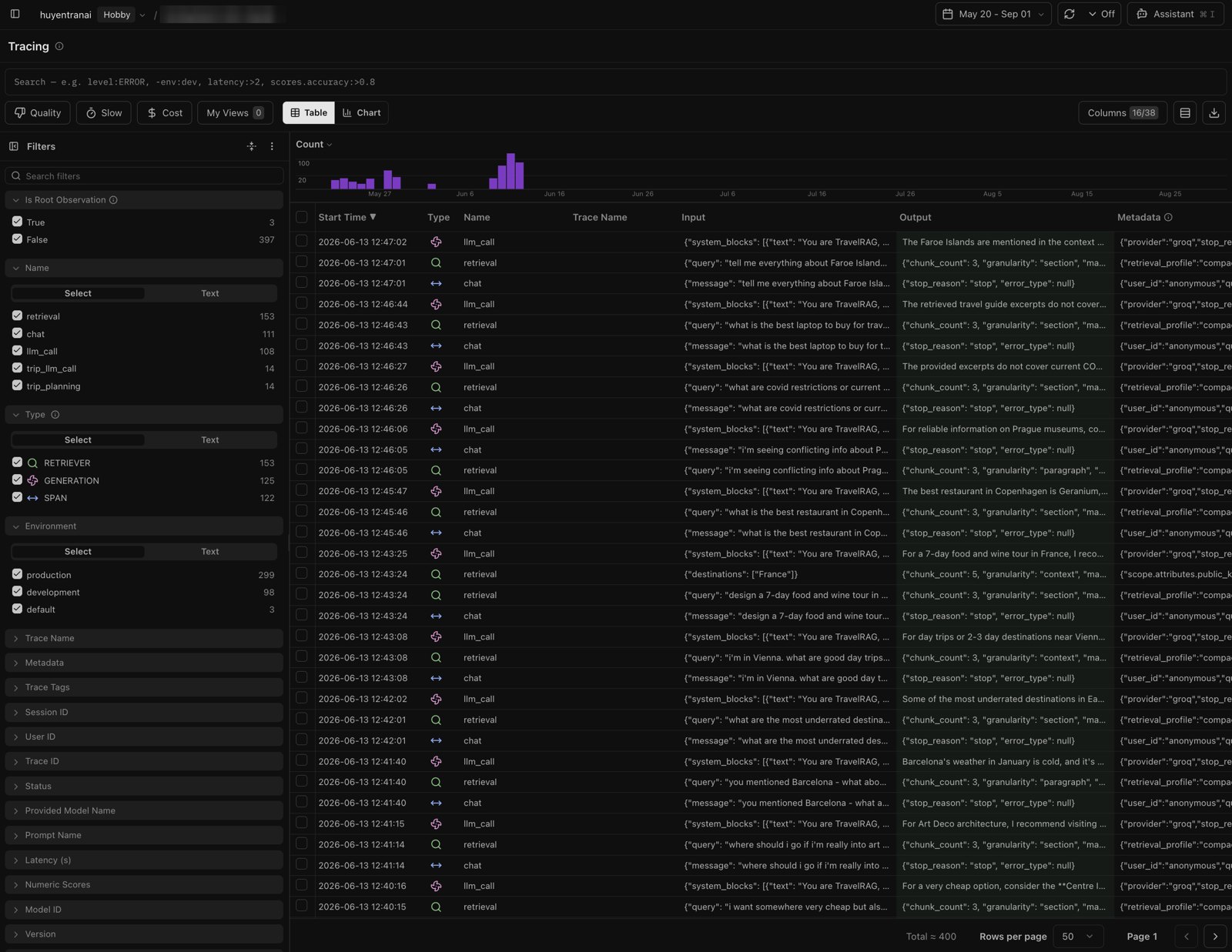
Task: Click output starting 'The best restaurant in Copenhagen'
Action: click(1005, 491)
